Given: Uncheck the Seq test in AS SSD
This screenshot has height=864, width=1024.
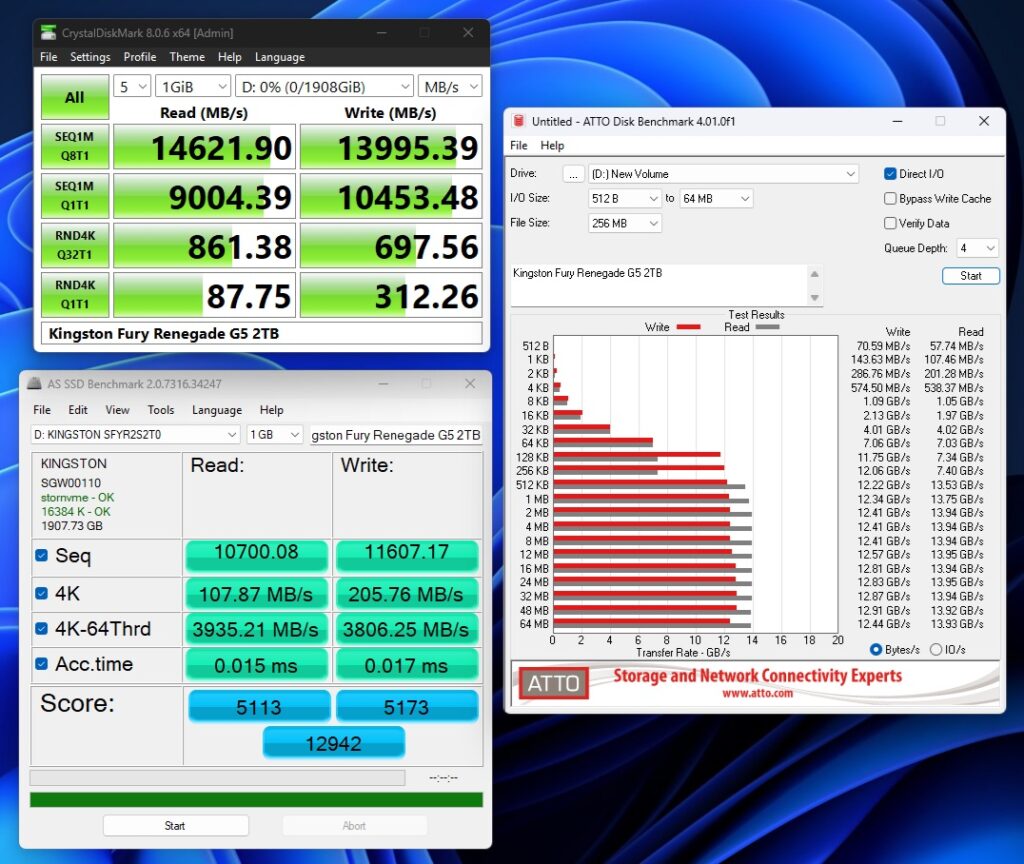Looking at the screenshot, I should coord(41,555).
